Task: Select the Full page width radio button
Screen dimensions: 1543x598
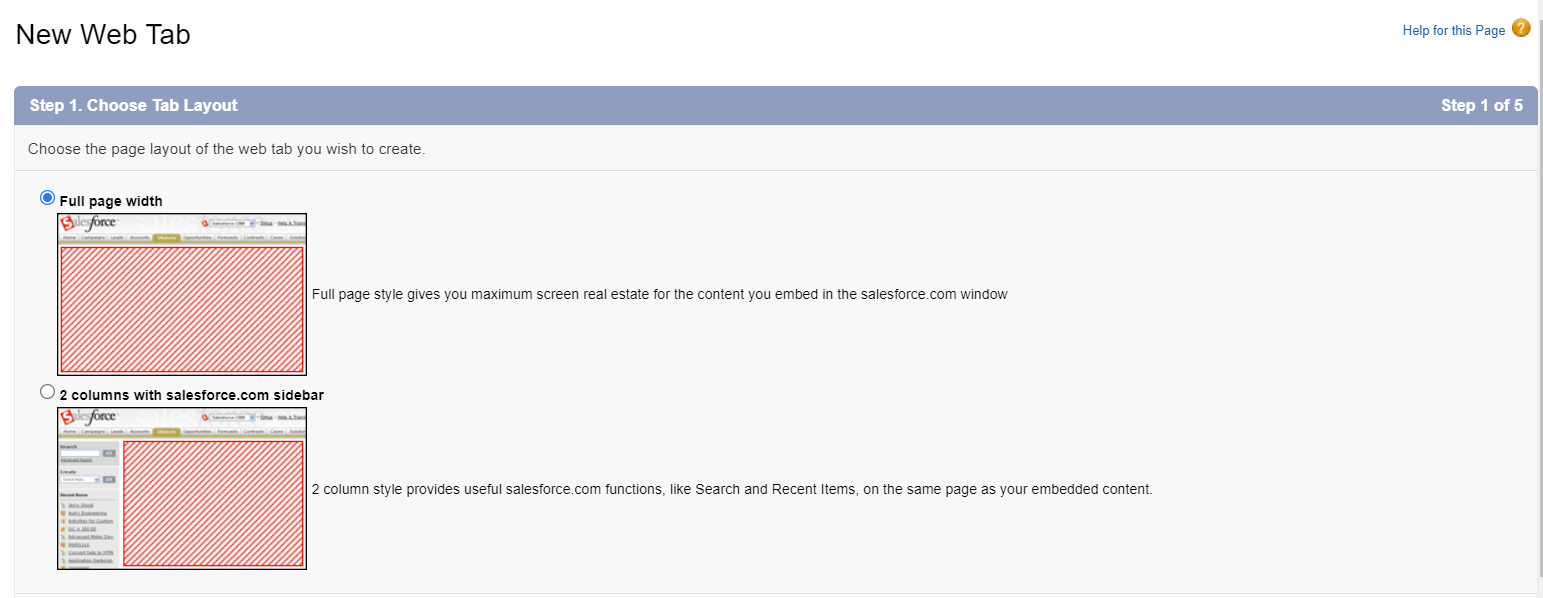Action: (x=47, y=198)
